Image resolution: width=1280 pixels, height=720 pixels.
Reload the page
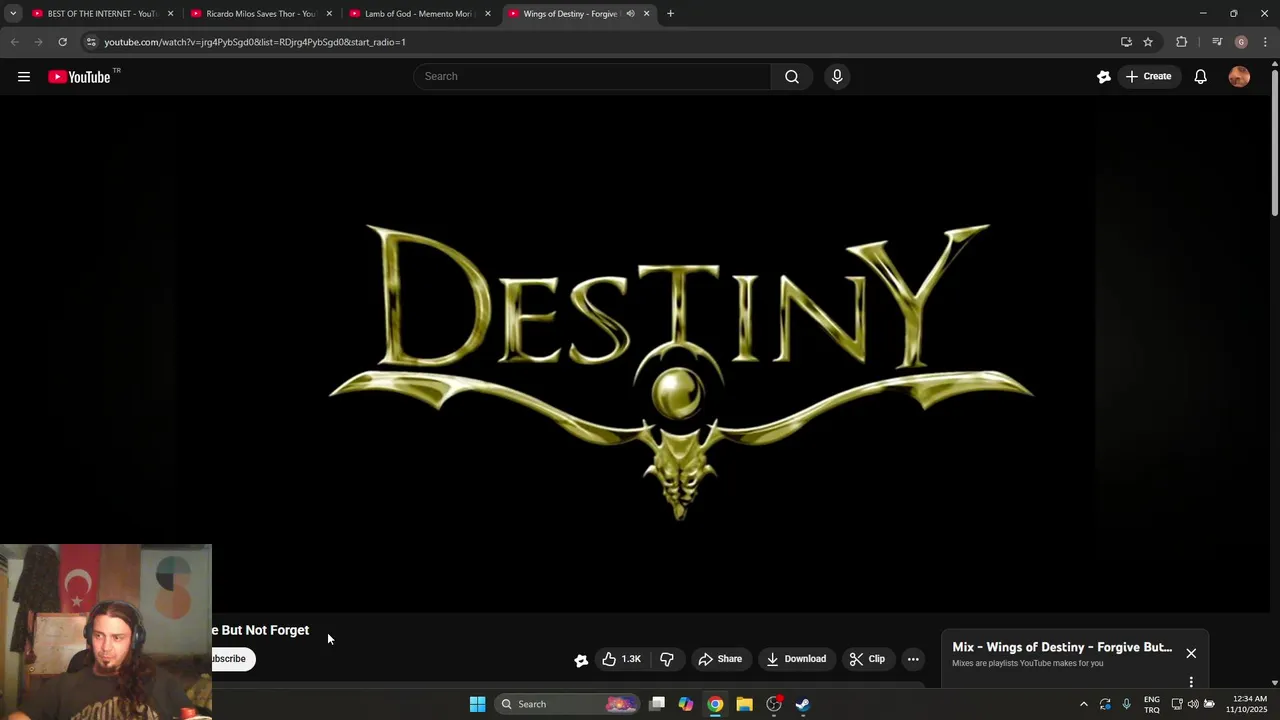coord(62,42)
